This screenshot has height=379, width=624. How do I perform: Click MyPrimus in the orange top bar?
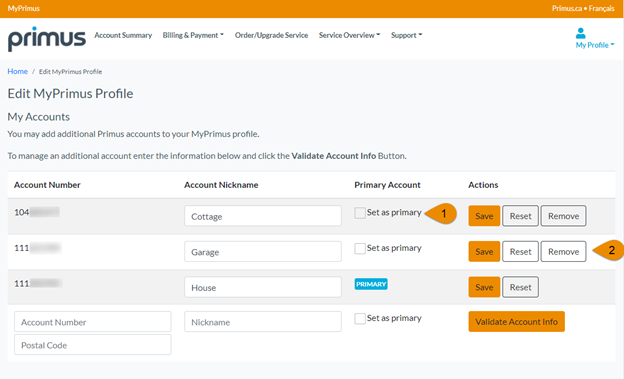click(x=23, y=8)
